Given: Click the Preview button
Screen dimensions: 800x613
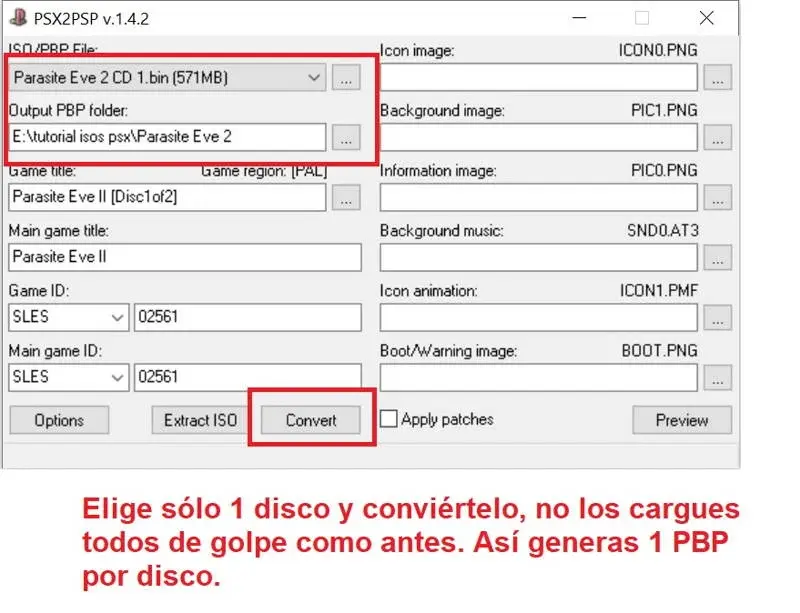Looking at the screenshot, I should tap(682, 420).
